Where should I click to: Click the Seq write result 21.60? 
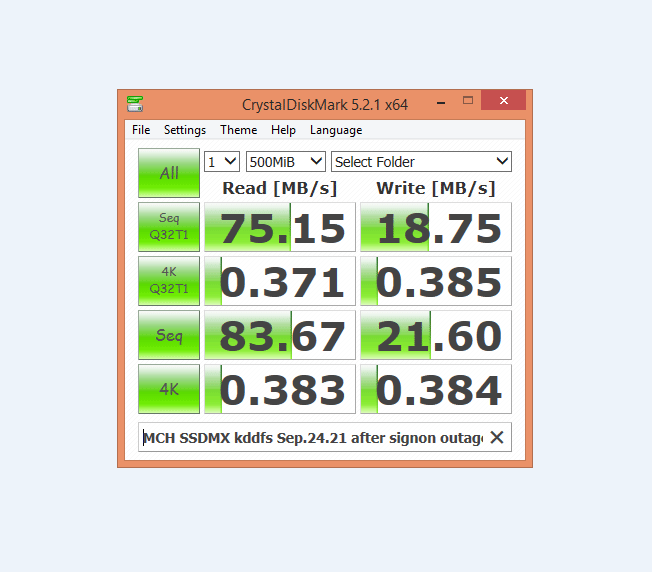coord(436,335)
